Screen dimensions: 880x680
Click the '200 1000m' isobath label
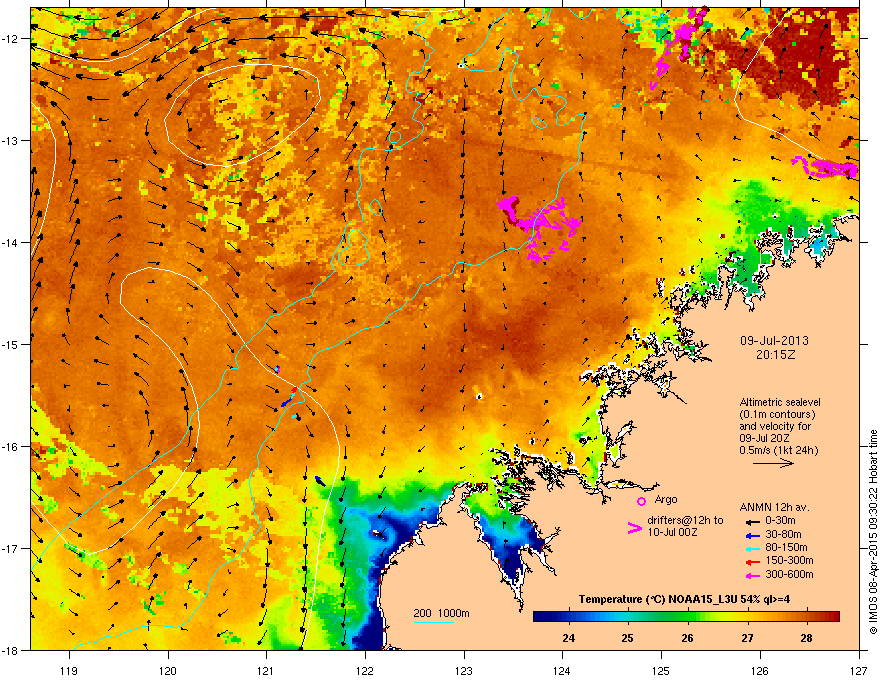[x=441, y=613]
